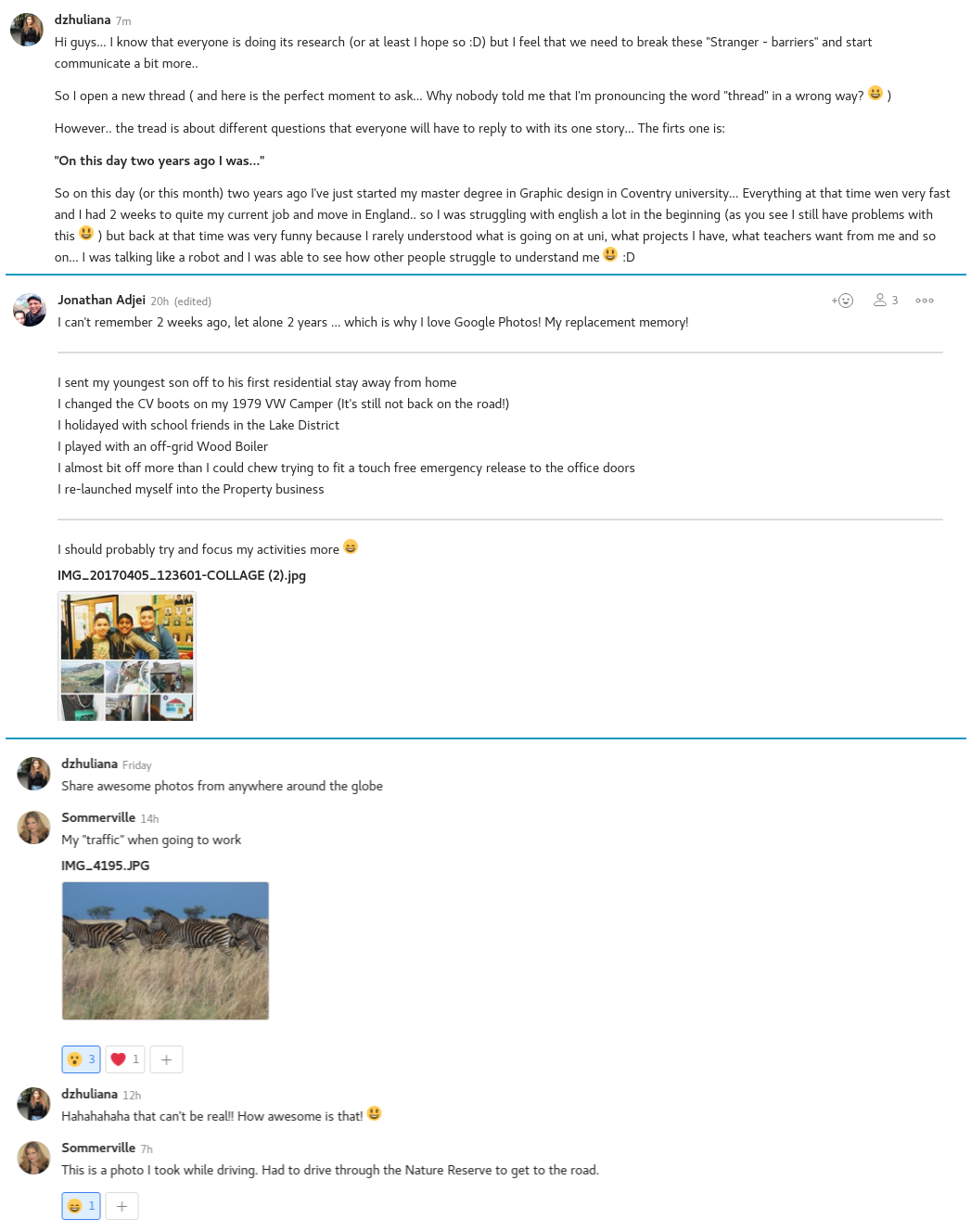Add a new reaction beside the heart
Screen dimensions: 971x1232
point(166,1059)
